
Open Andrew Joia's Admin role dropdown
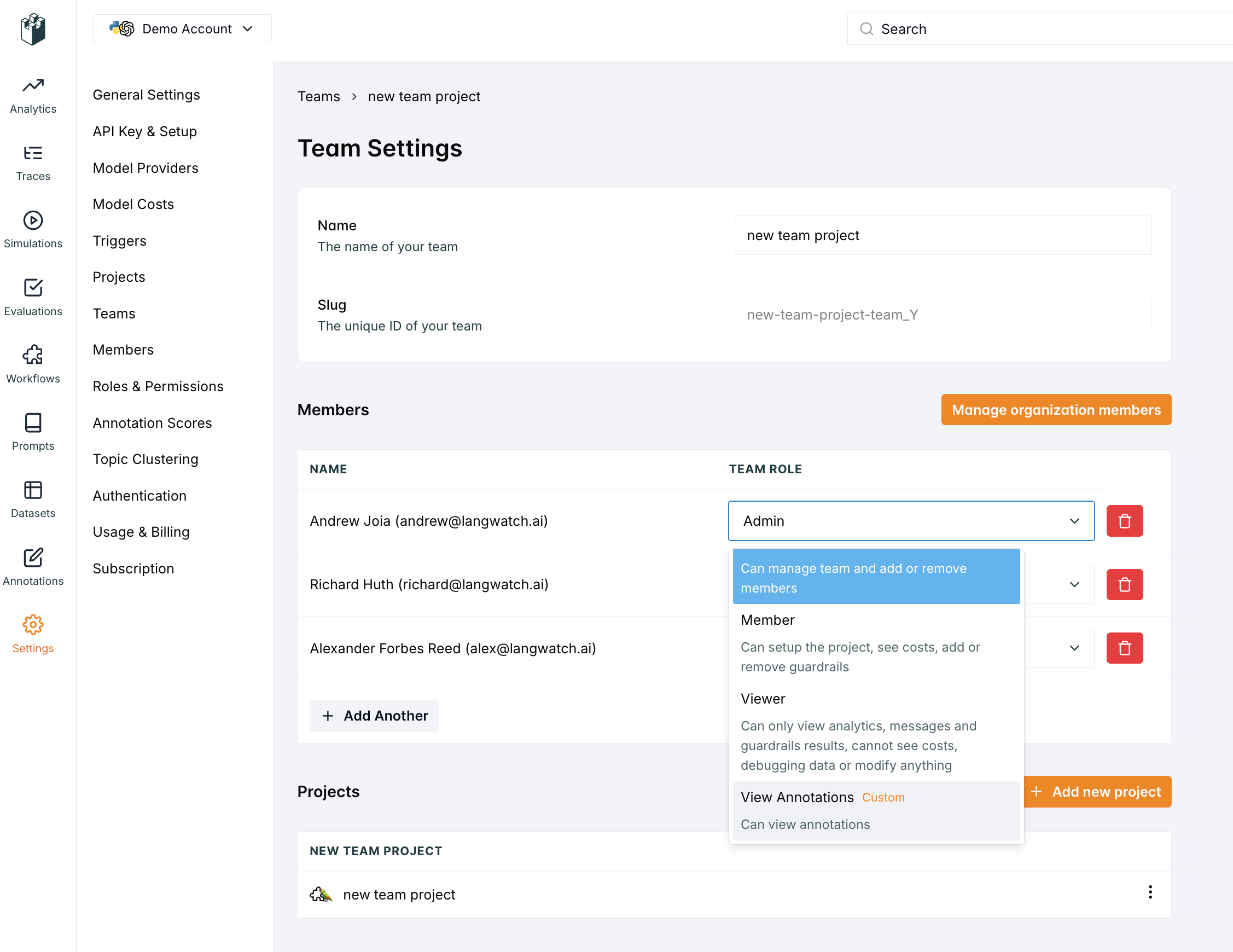[911, 521]
